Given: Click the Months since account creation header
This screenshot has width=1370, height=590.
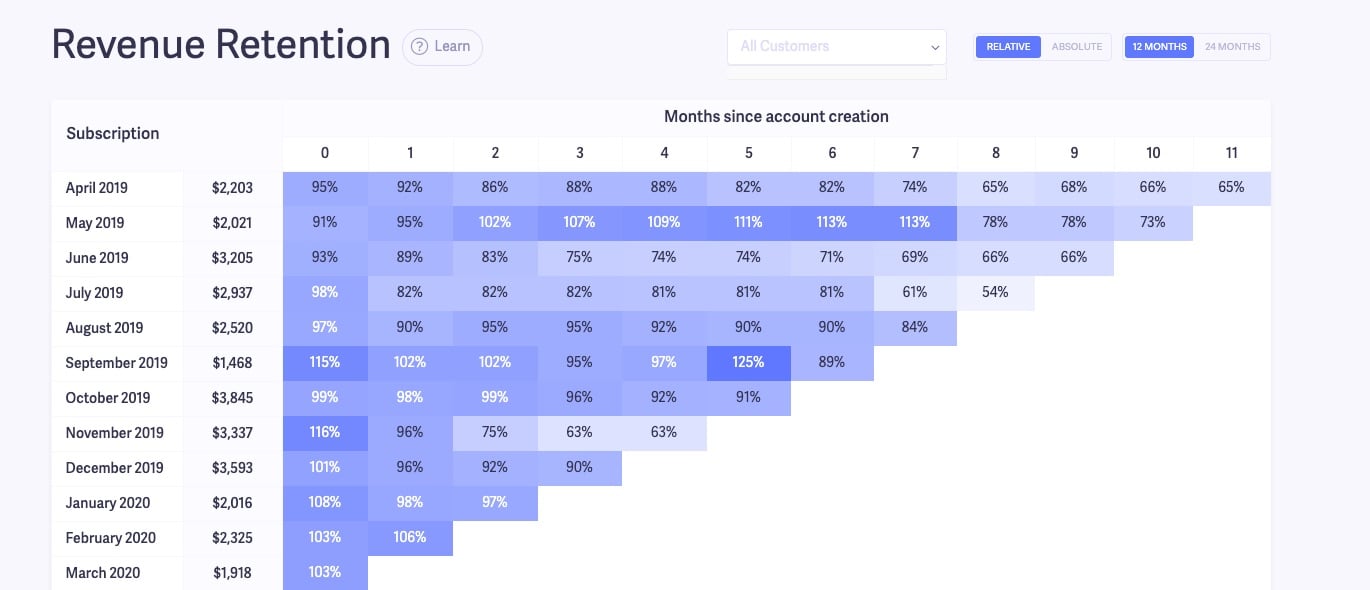Looking at the screenshot, I should click(x=776, y=116).
